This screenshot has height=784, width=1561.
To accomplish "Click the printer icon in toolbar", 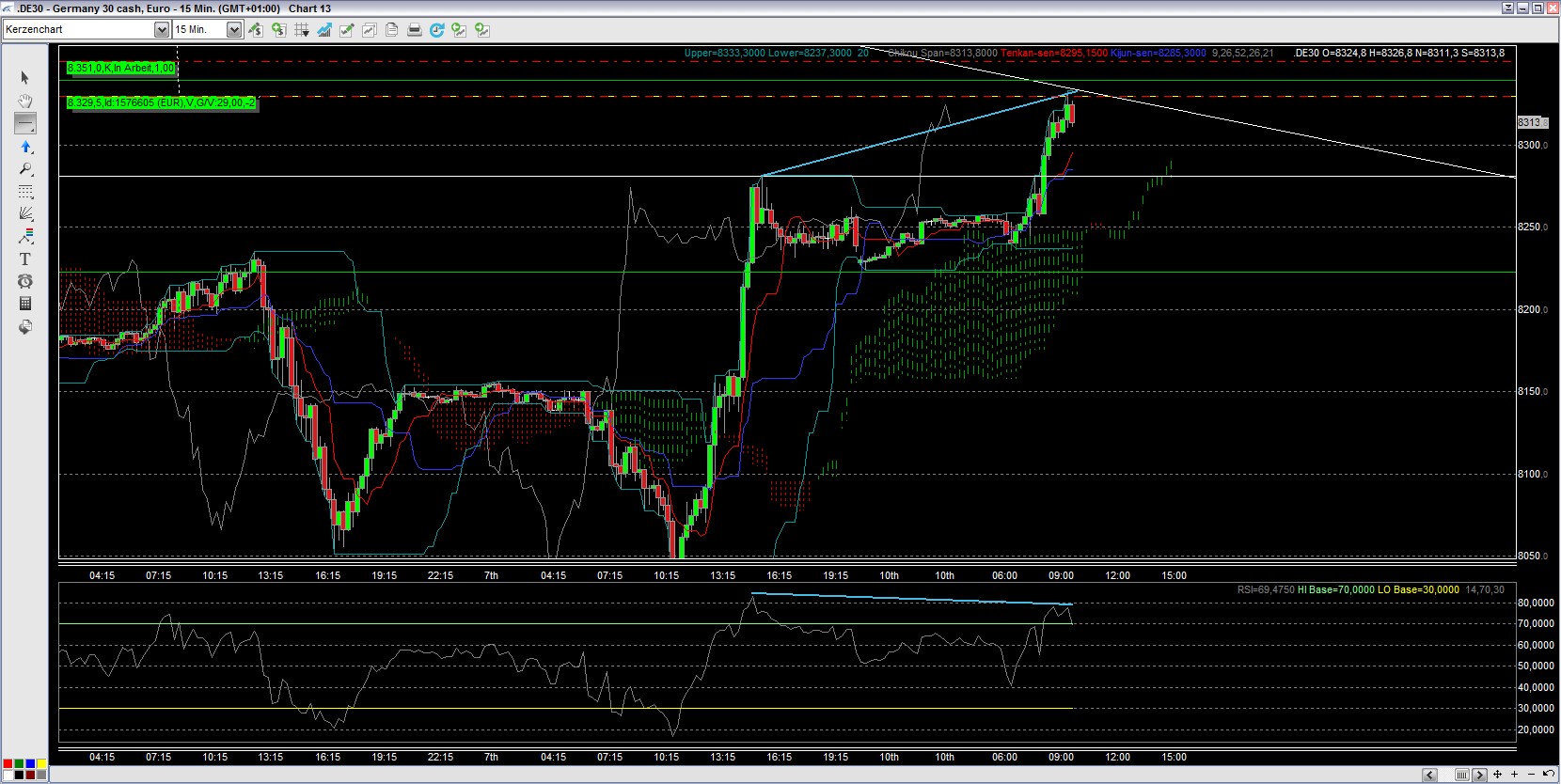I will (414, 30).
